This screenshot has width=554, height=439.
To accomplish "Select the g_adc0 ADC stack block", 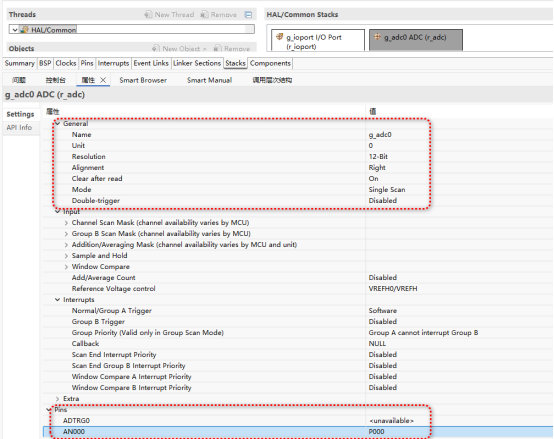I will point(416,40).
